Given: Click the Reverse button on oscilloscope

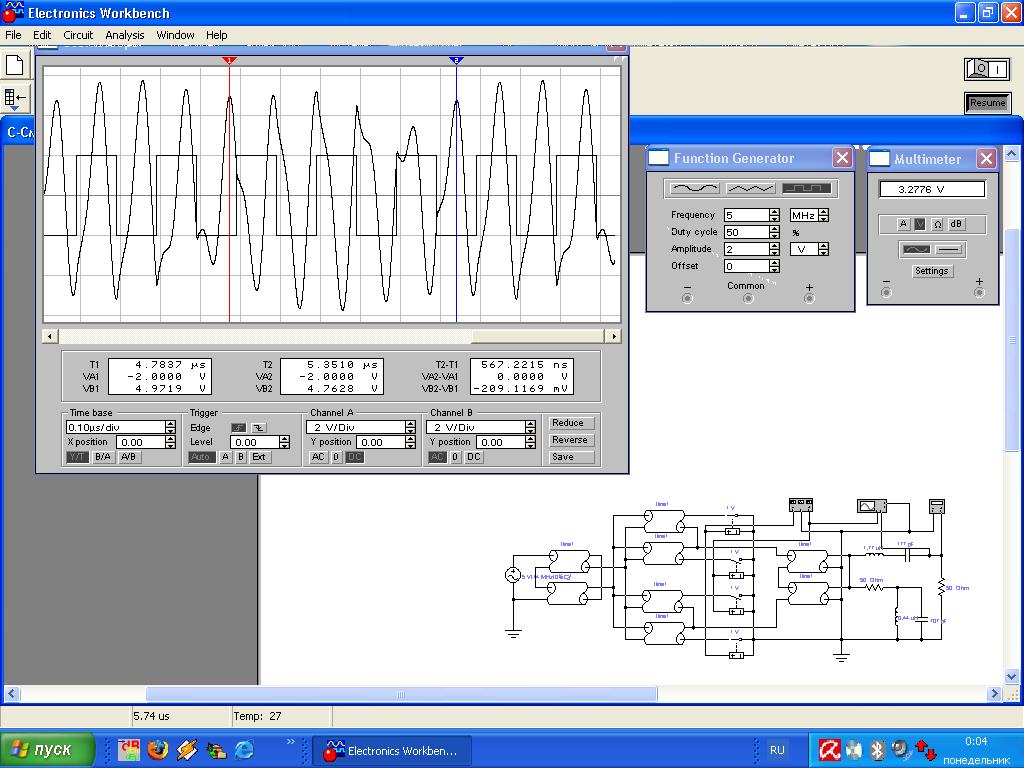Looking at the screenshot, I should tap(571, 440).
